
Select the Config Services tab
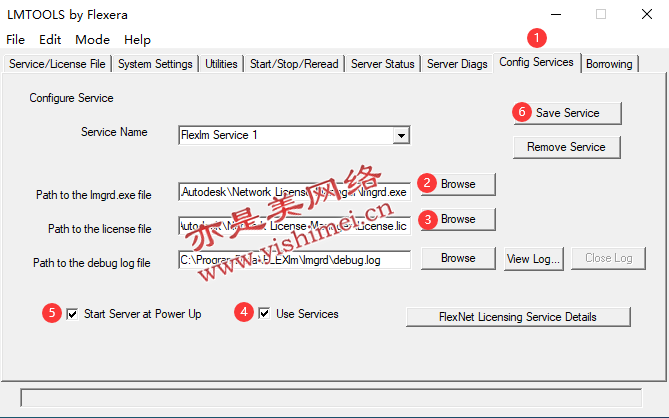(x=536, y=62)
